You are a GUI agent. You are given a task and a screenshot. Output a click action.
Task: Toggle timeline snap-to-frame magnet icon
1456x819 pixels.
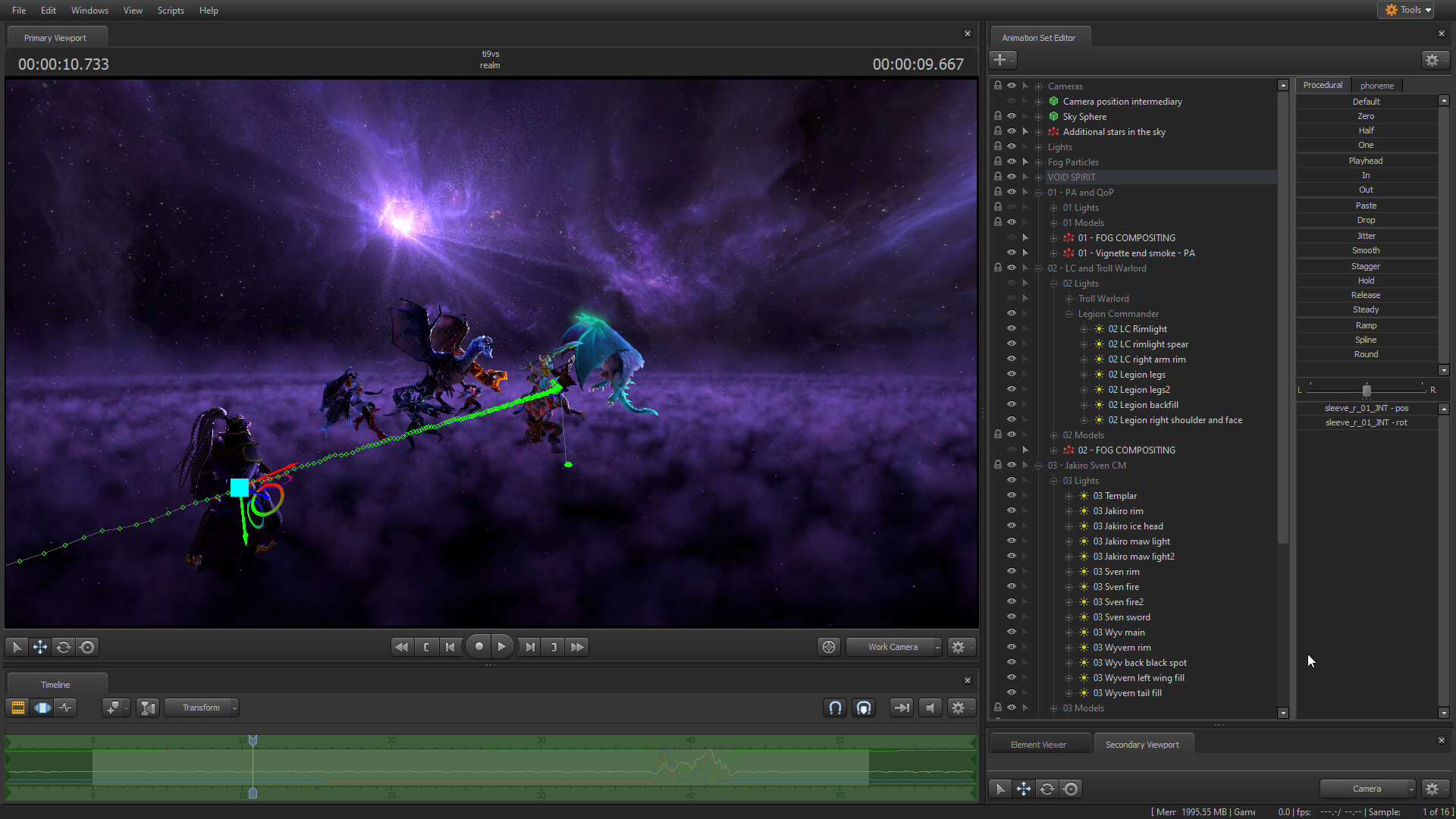tap(864, 708)
